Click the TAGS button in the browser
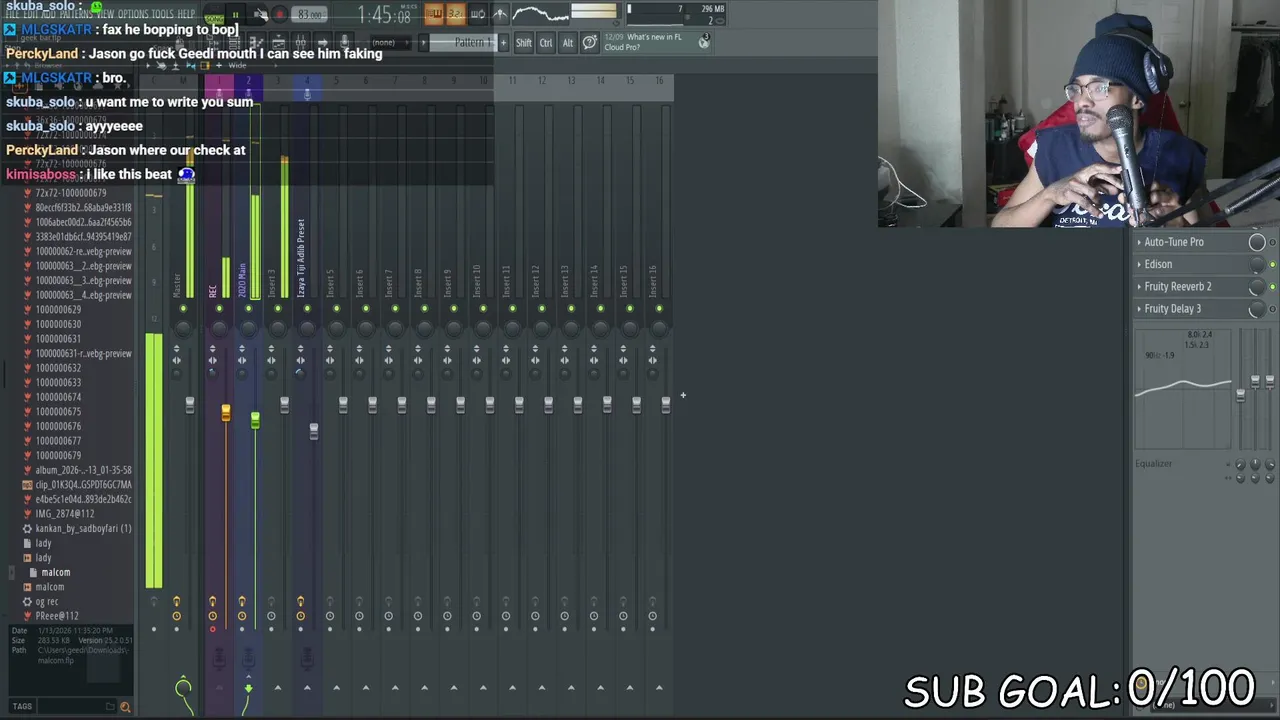This screenshot has height=720, width=1280. click(x=22, y=706)
